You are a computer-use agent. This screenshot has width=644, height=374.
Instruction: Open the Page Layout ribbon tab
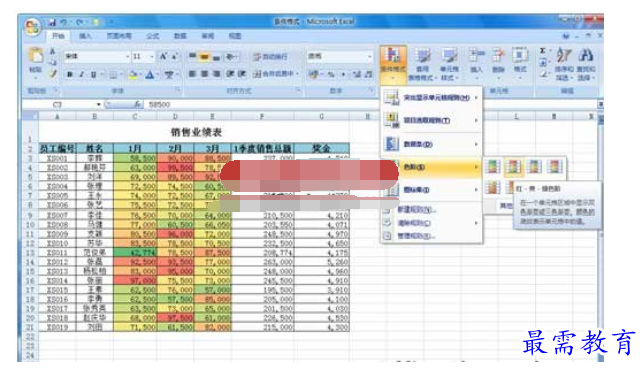point(119,36)
